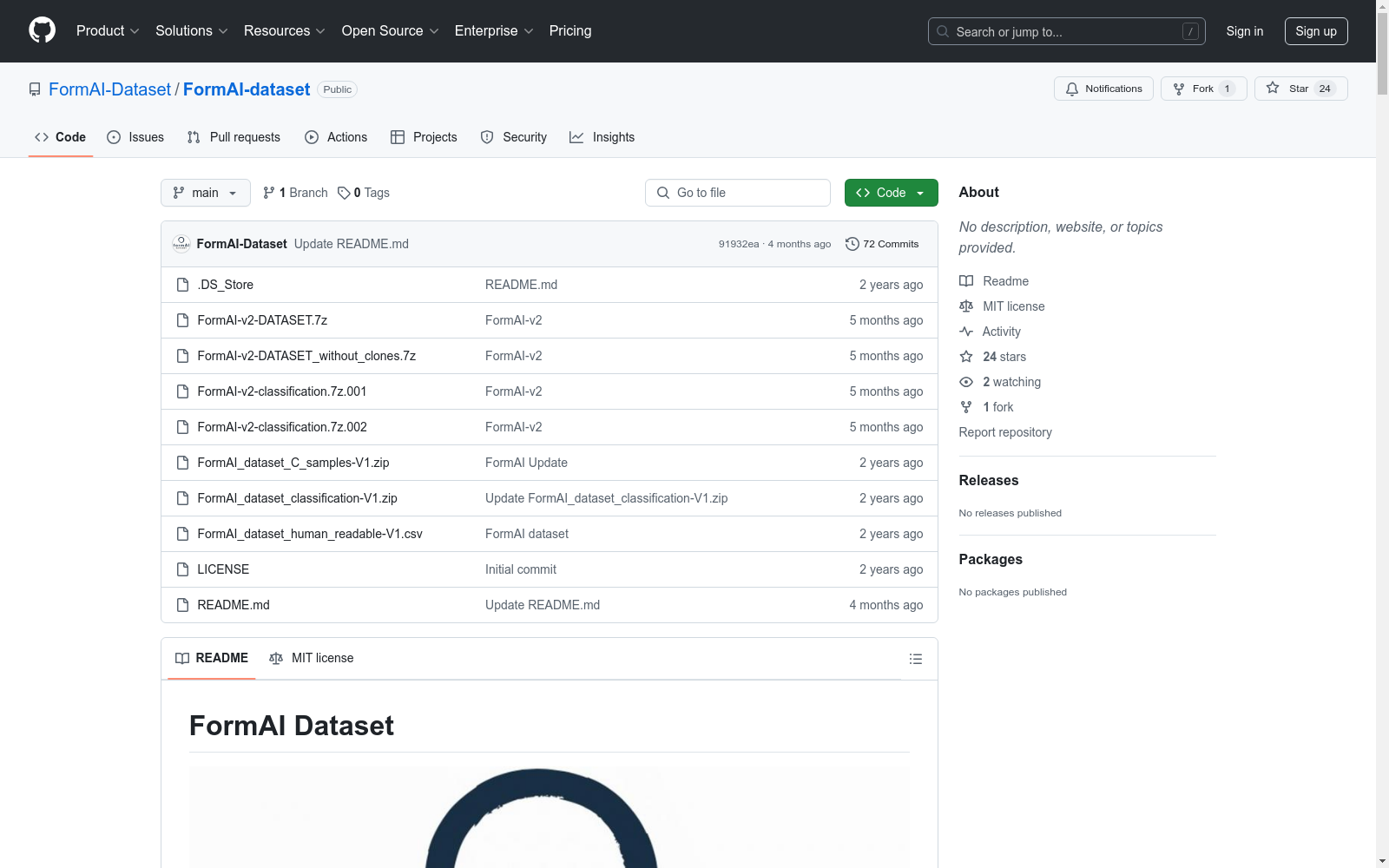Open FormAI_dataset_classification-V1.zip file
Image resolution: width=1389 pixels, height=868 pixels.
click(297, 498)
